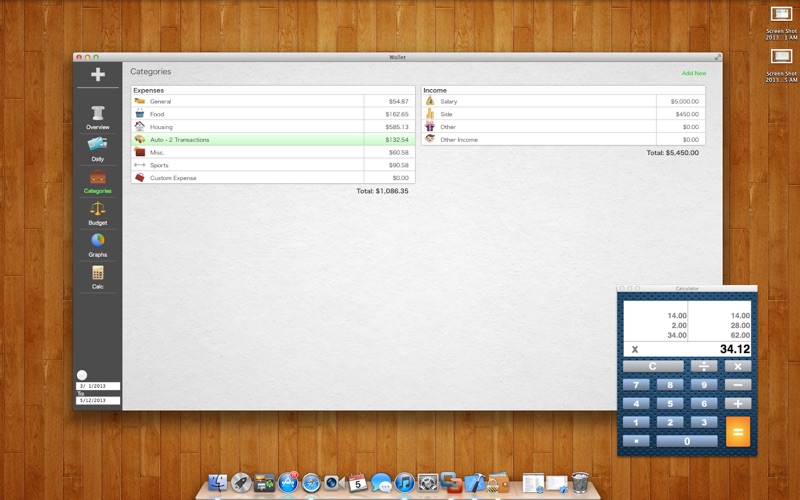The height and width of the screenshot is (500, 800).
Task: Click the Add New link
Action: 694,73
